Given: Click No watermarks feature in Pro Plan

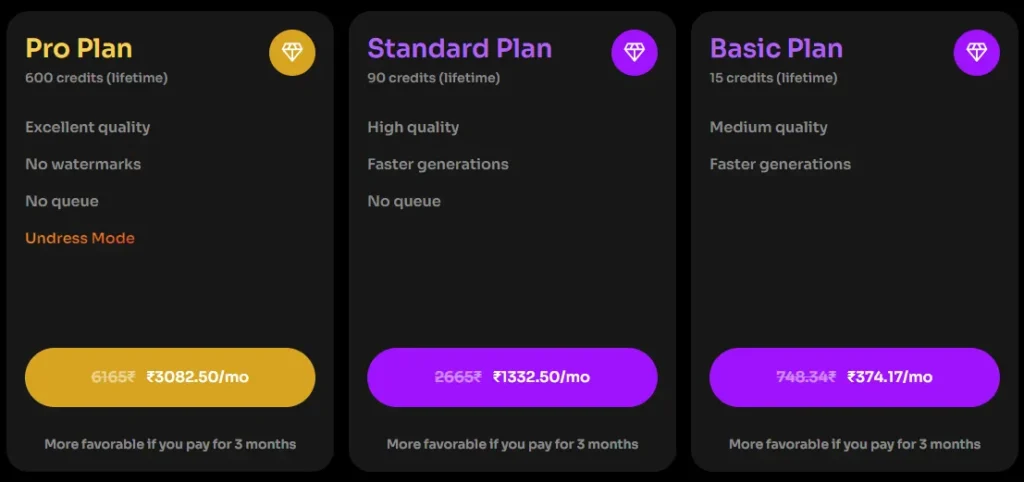Looking at the screenshot, I should [83, 164].
